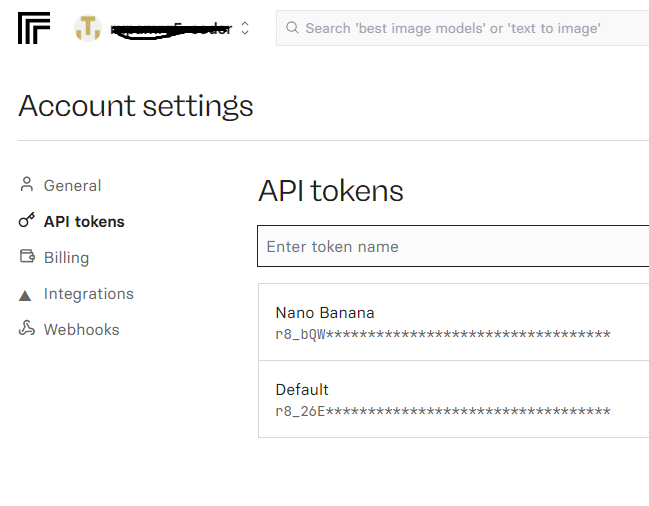Click the masked r8_bQW token value
The width and height of the screenshot is (649, 506).
[442, 334]
